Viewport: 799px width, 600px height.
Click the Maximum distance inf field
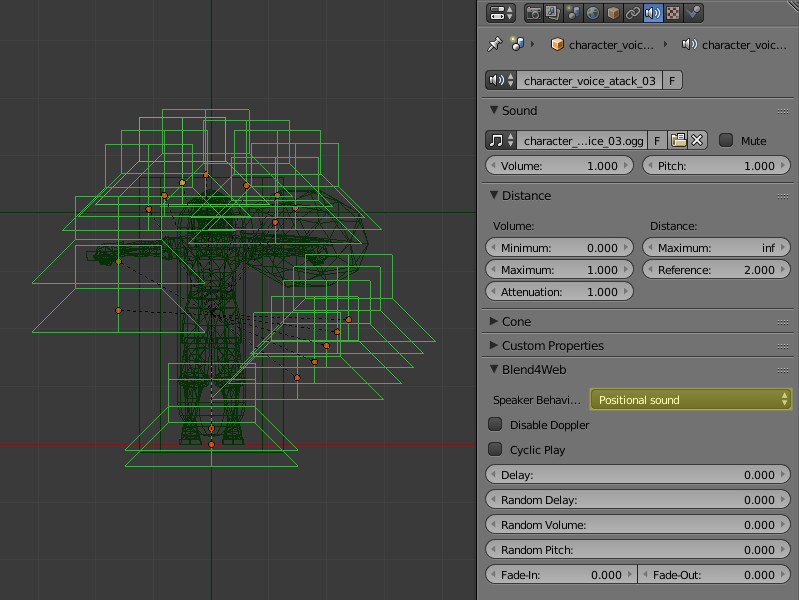716,248
